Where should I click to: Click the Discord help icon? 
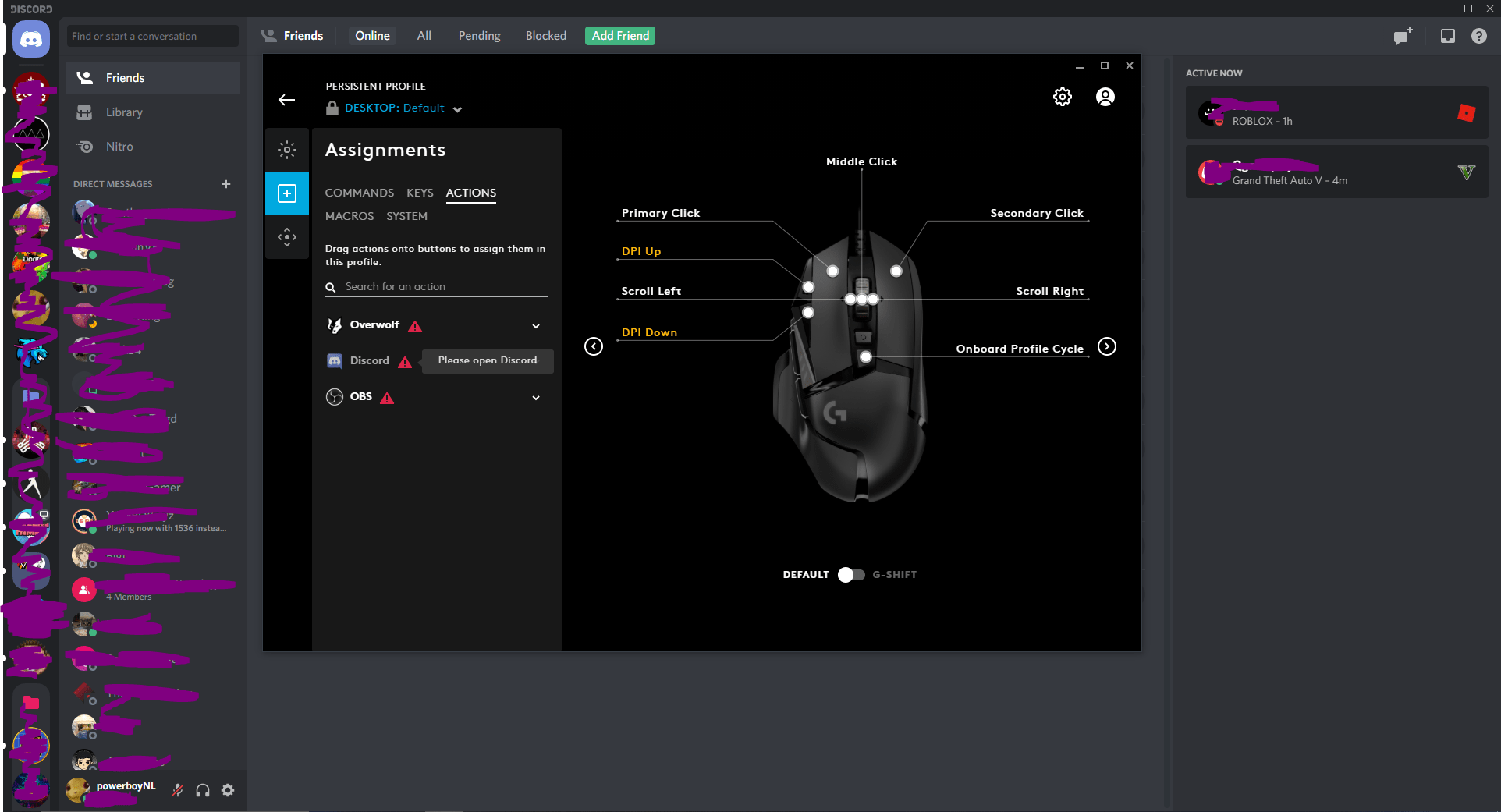(x=1479, y=35)
